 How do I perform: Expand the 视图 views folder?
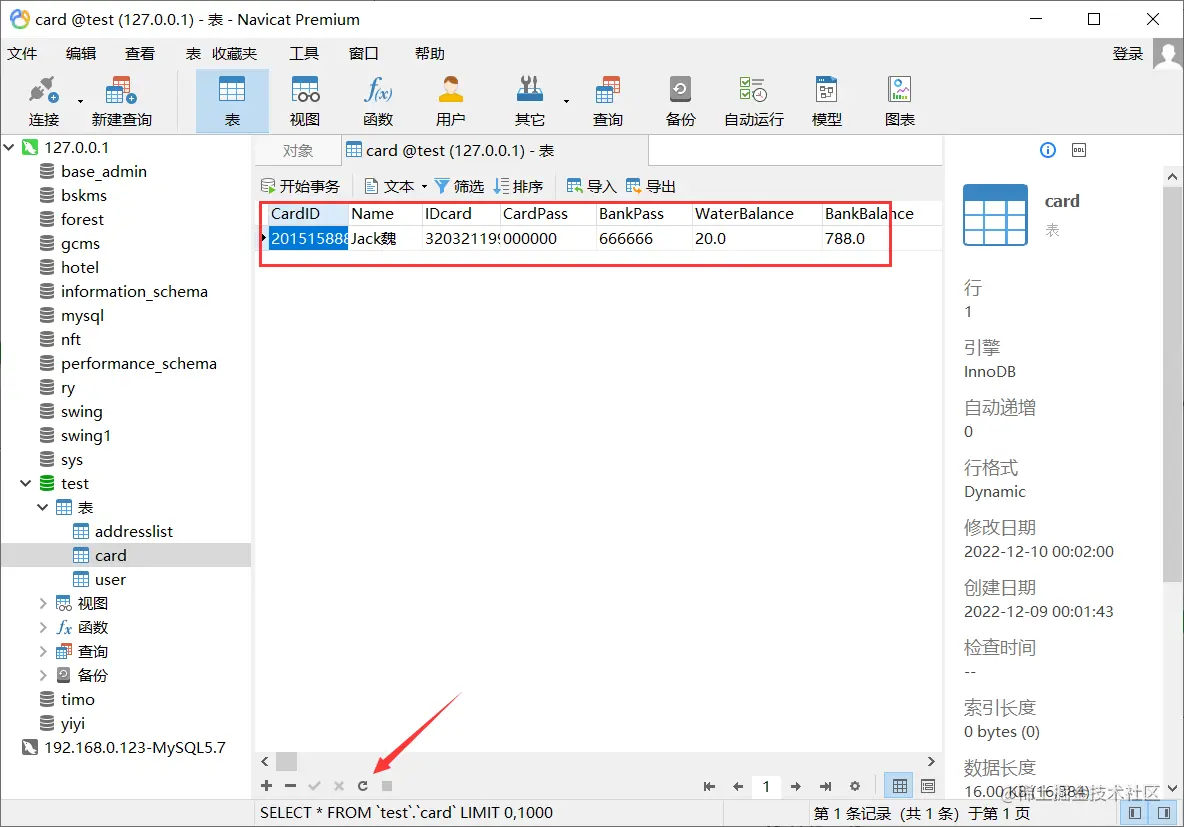[x=42, y=603]
